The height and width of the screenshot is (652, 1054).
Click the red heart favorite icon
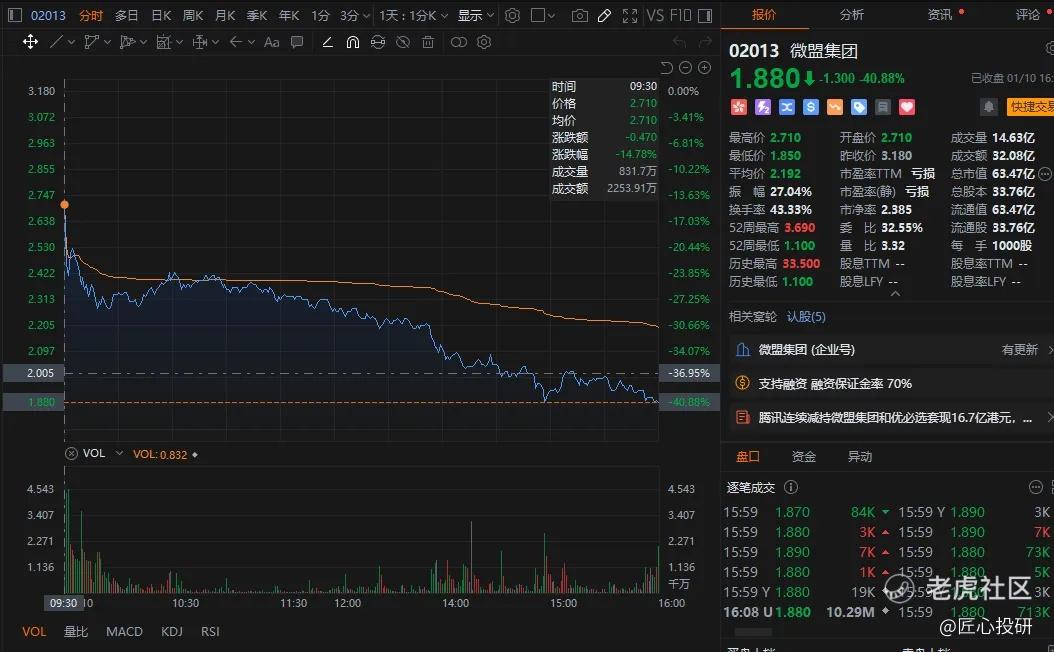click(x=907, y=107)
